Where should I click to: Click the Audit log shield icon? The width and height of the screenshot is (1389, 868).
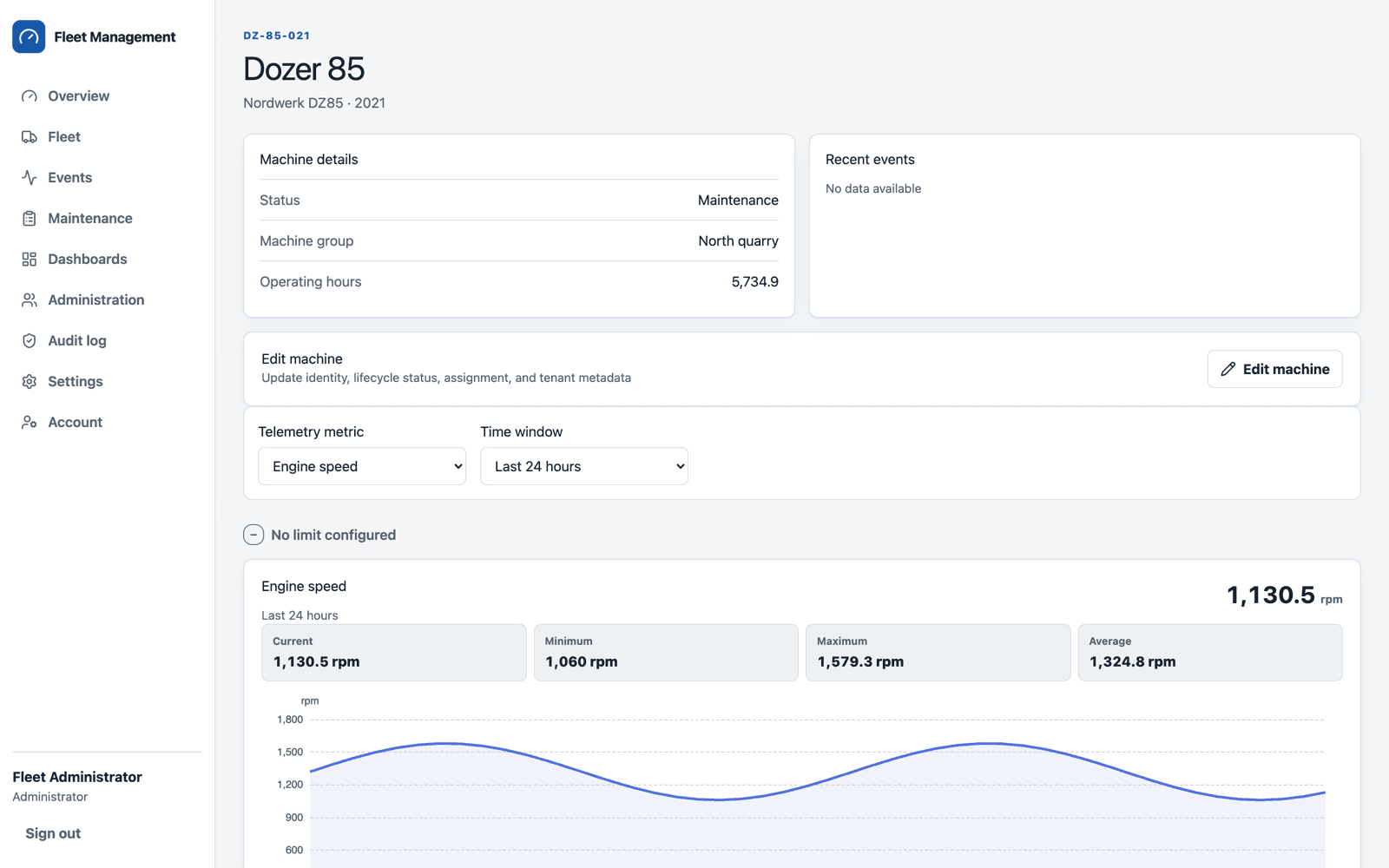pos(30,341)
